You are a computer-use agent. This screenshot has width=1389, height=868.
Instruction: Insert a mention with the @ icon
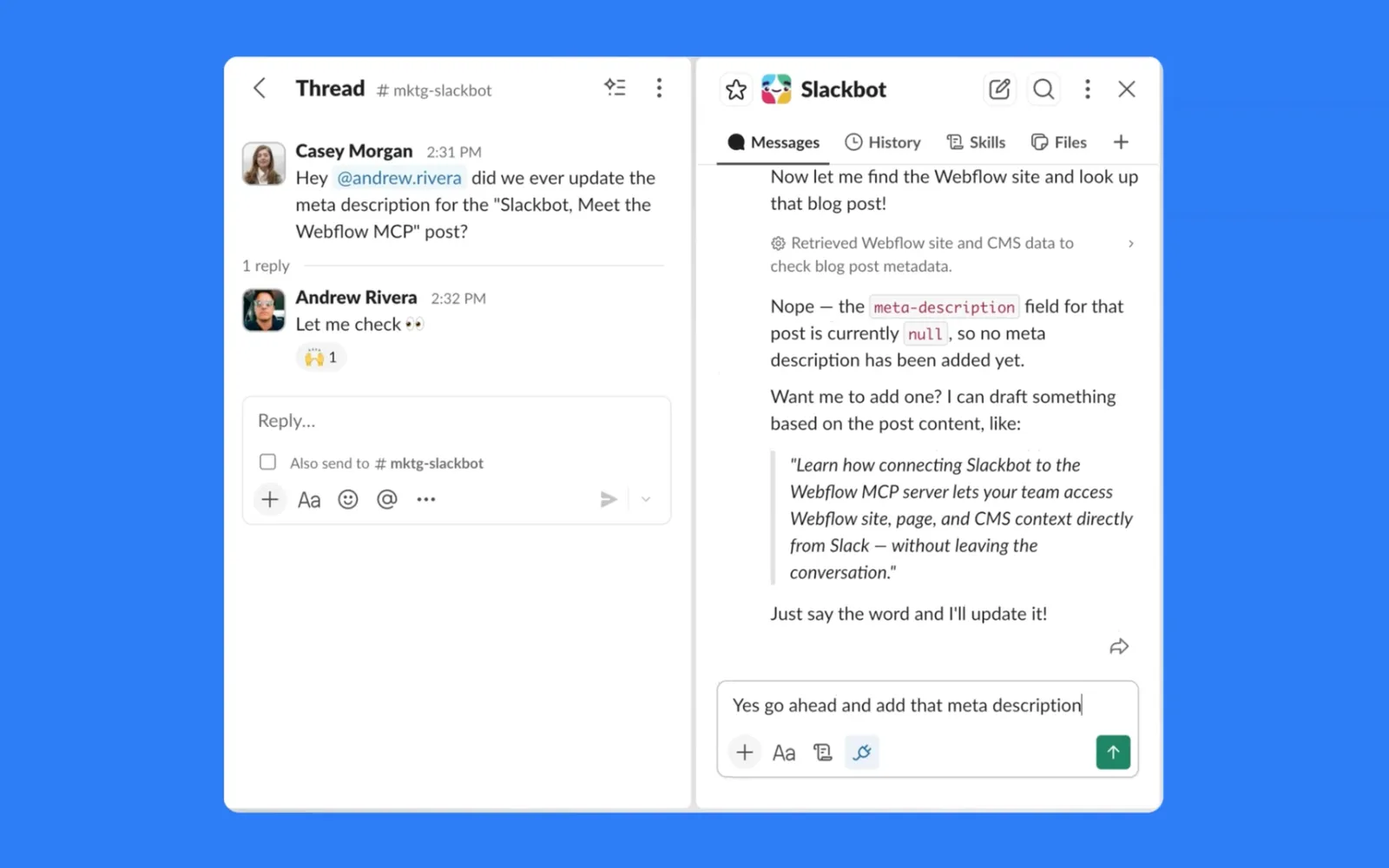click(387, 499)
